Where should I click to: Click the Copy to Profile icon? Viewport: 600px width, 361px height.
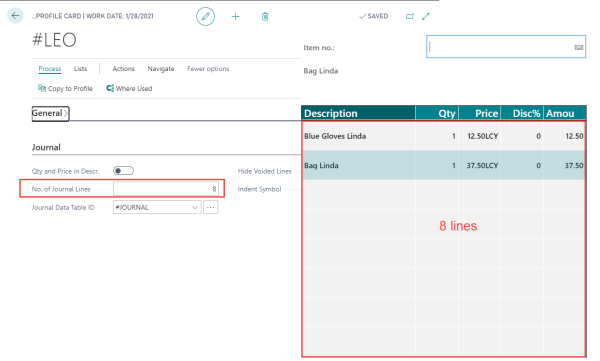click(x=42, y=88)
